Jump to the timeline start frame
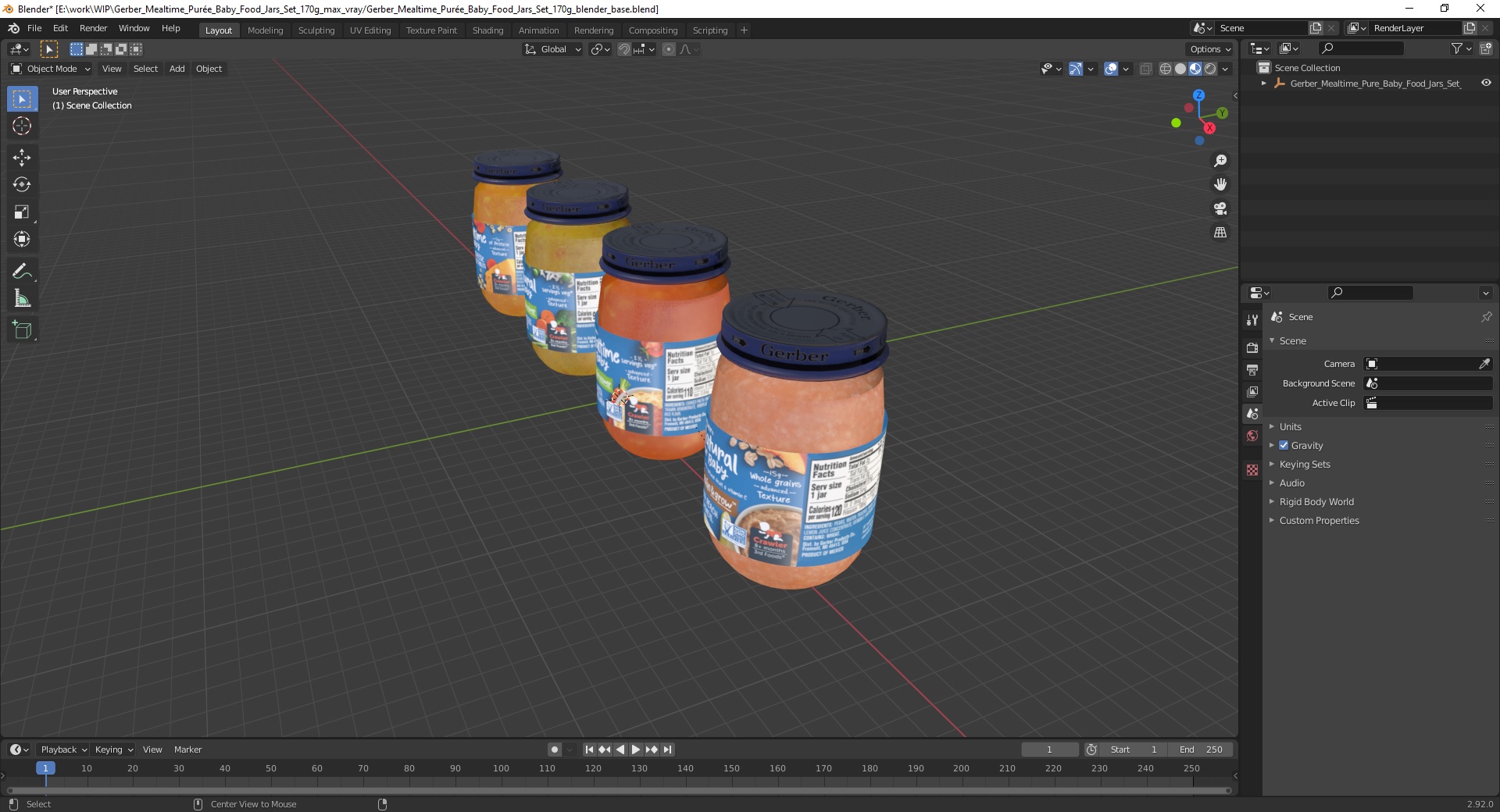This screenshot has width=1500, height=812. pos(590,750)
